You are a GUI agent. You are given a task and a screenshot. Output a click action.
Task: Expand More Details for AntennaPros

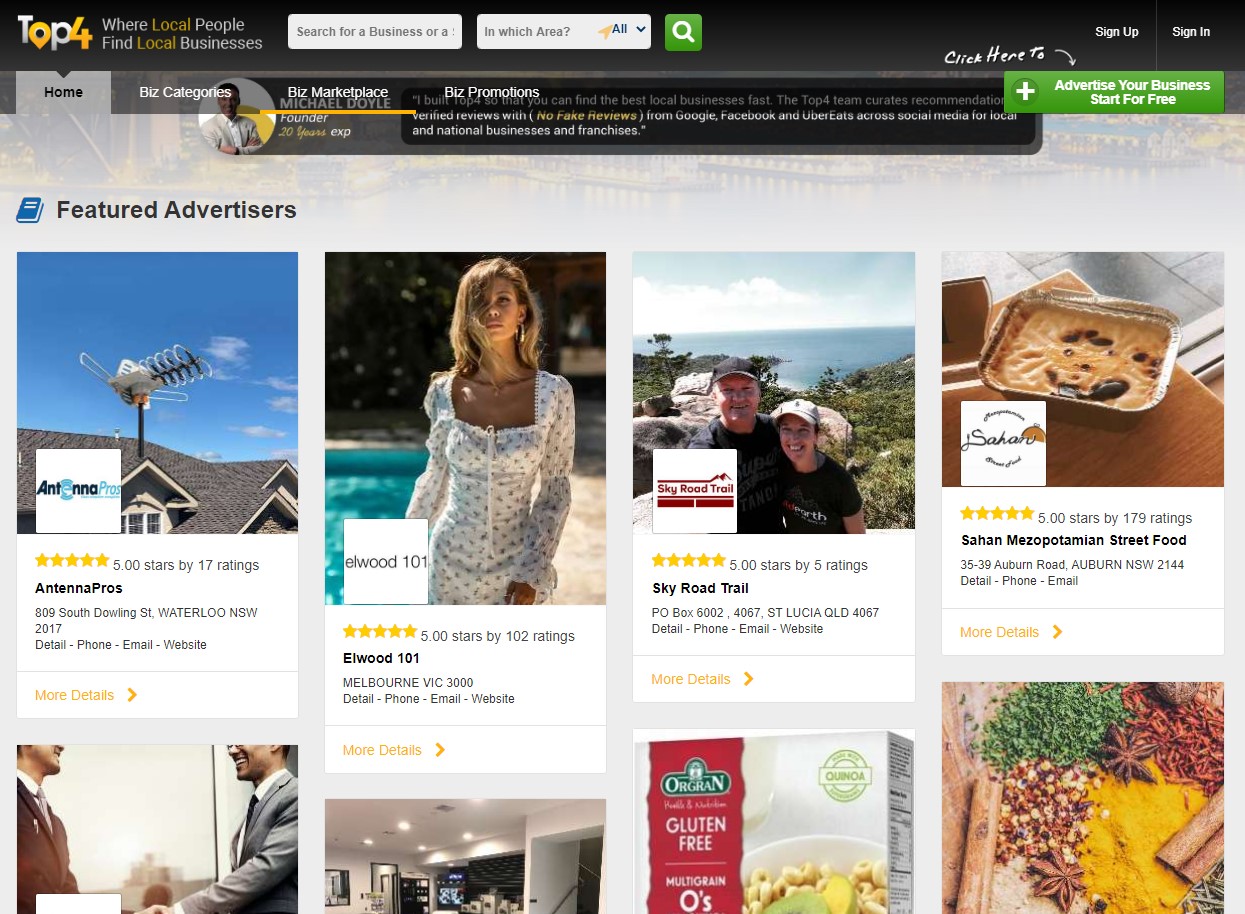(86, 695)
